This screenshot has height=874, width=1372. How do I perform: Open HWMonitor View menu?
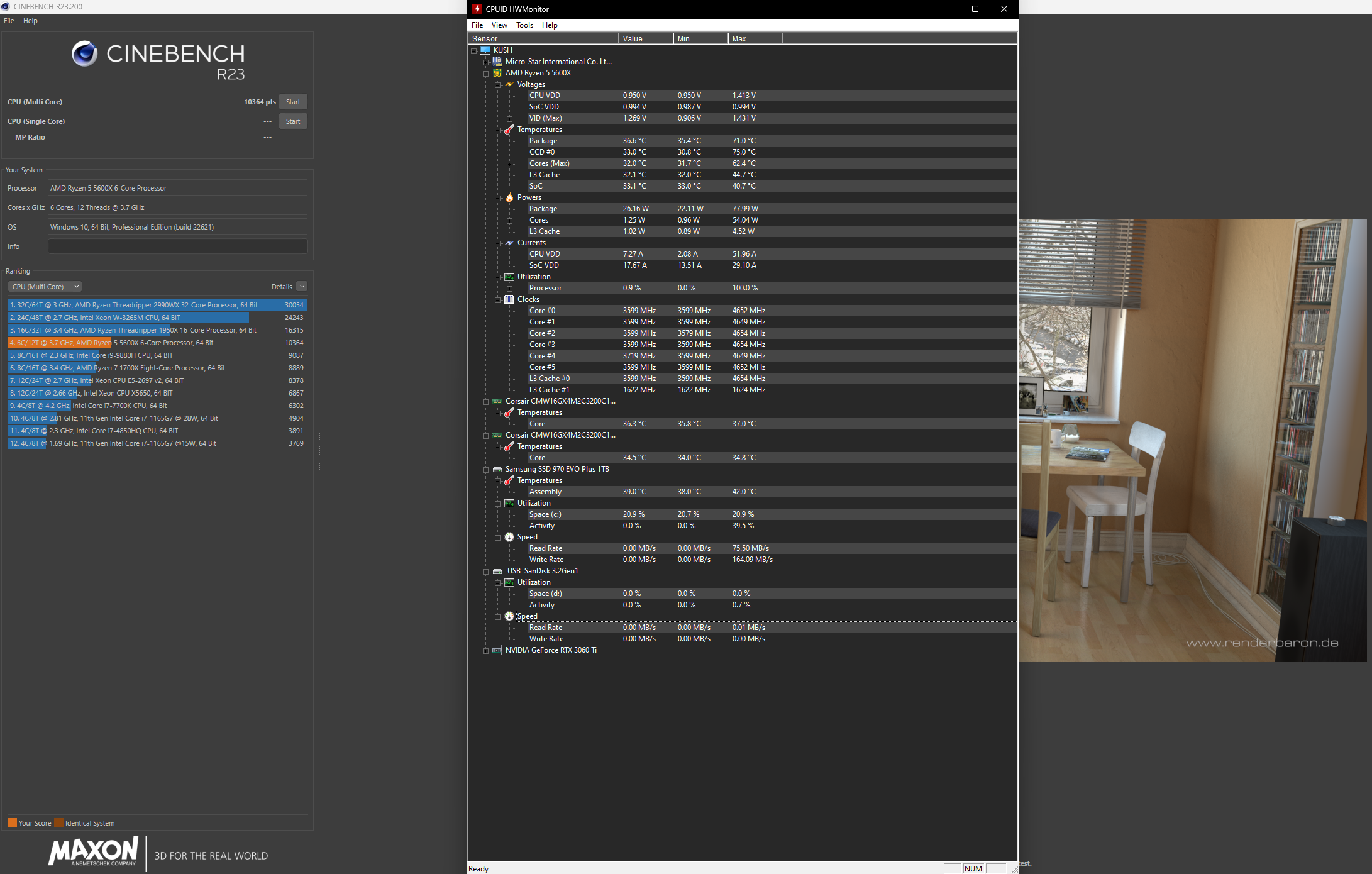[499, 25]
